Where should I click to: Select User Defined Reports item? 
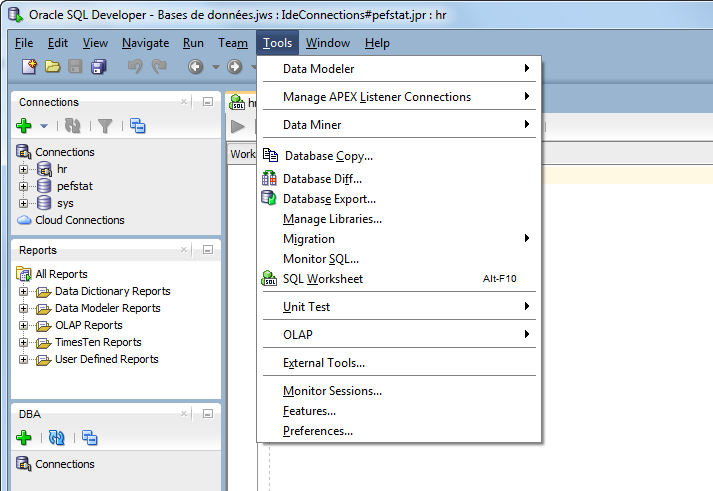pyautogui.click(x=107, y=359)
